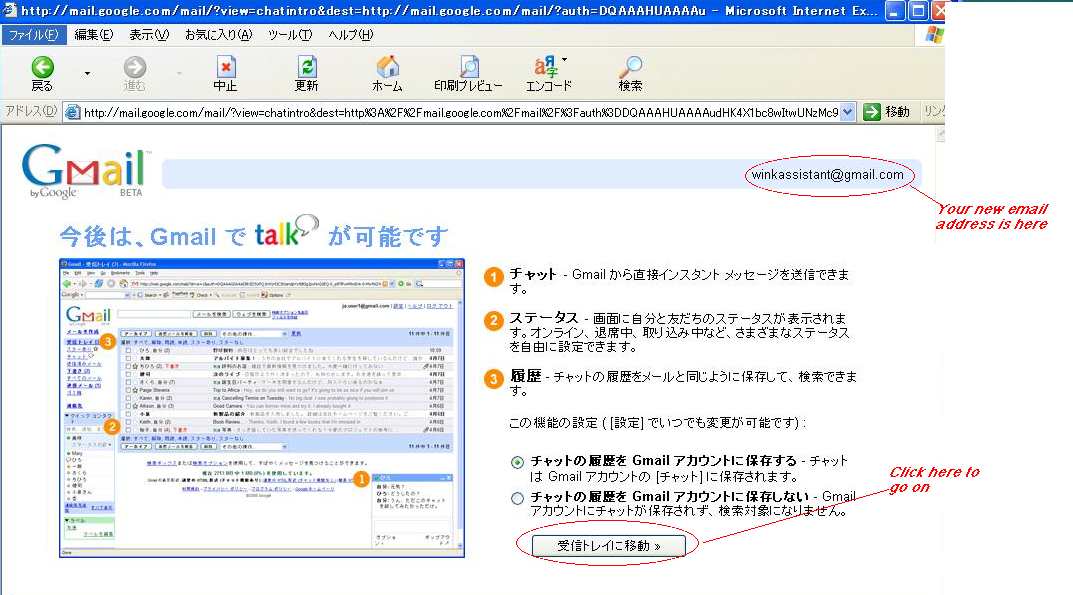Viewport: 1073px width, 595px height.
Task: Click the page icon in address bar
Action: [73, 112]
